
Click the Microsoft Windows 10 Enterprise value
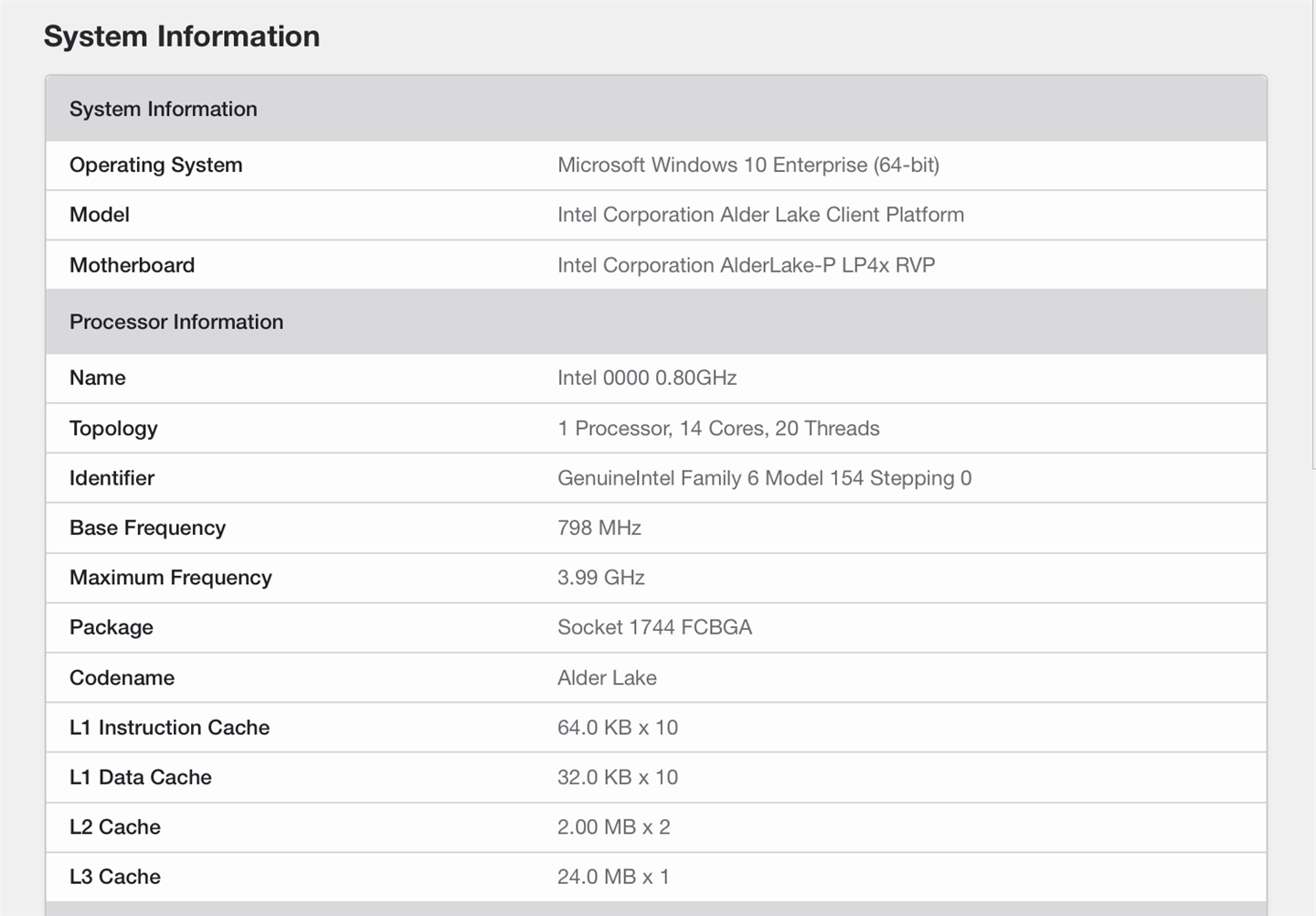tap(748, 165)
